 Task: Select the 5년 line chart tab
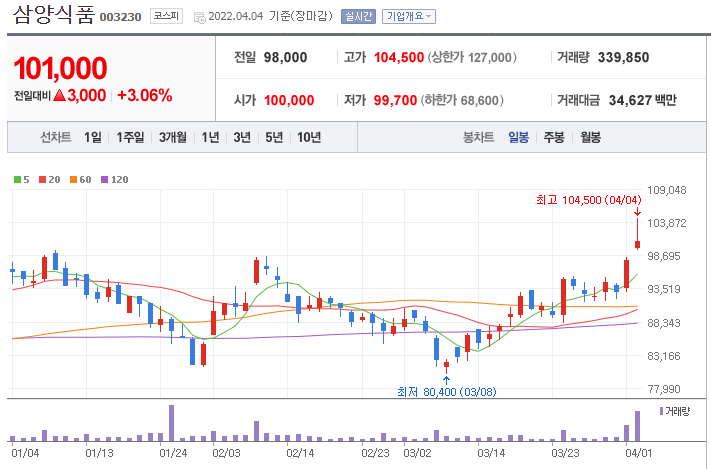(x=274, y=137)
